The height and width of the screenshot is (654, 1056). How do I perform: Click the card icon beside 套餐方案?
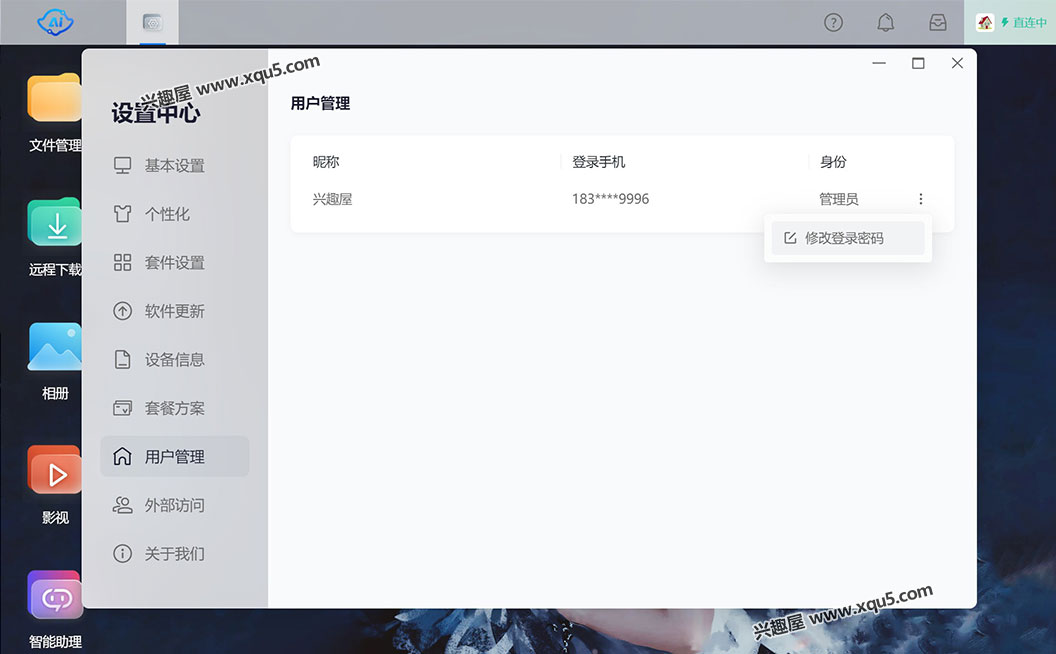tap(123, 408)
